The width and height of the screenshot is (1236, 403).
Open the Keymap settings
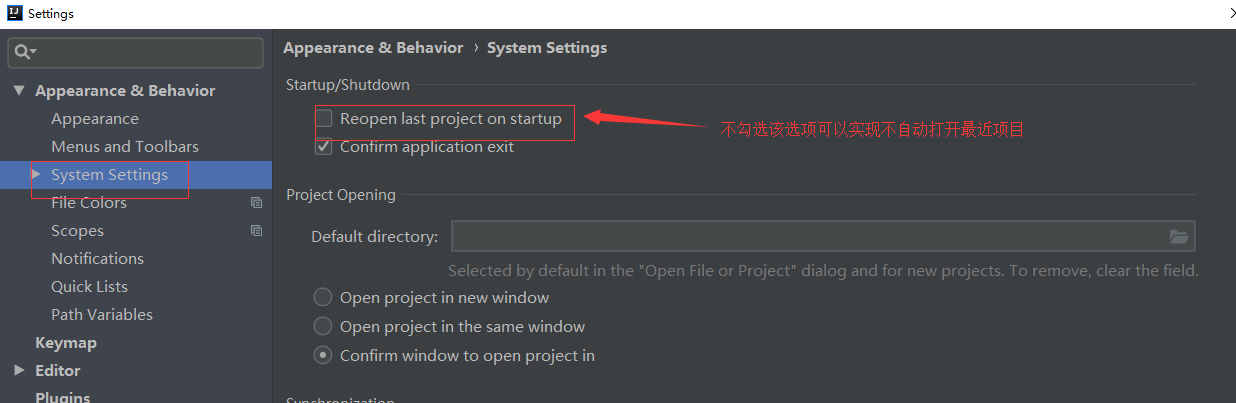pyautogui.click(x=66, y=343)
